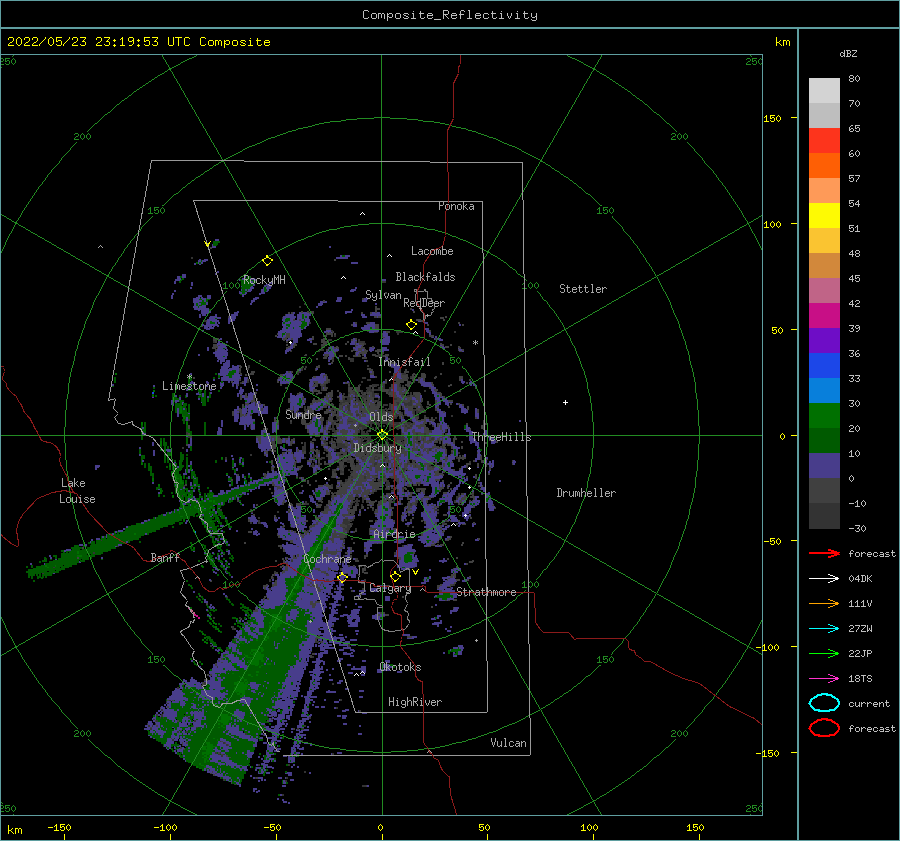Click the Innisfail label on map

pyautogui.click(x=404, y=362)
